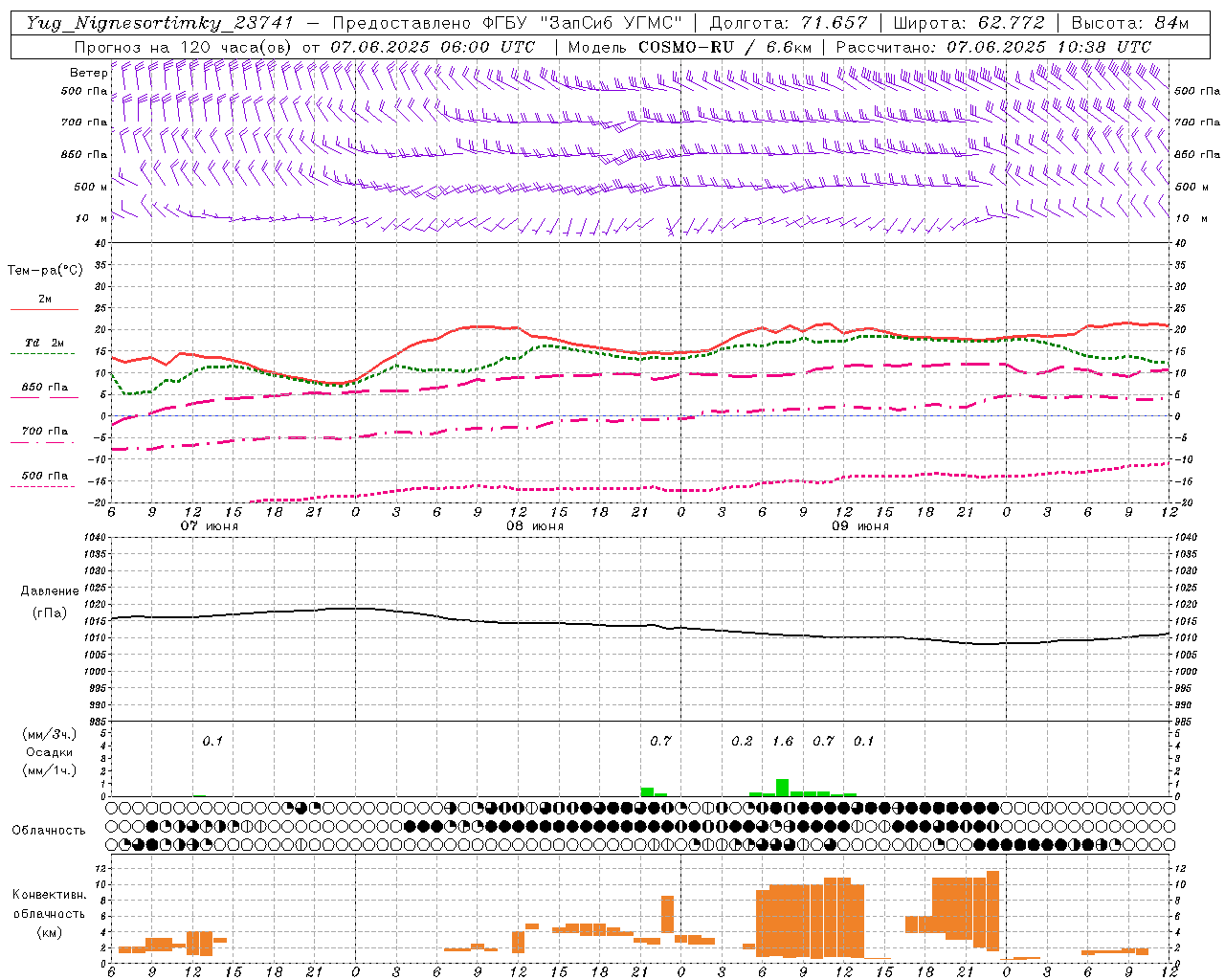
Task: Select the 1.6 precipitation value
Action: pos(783,741)
